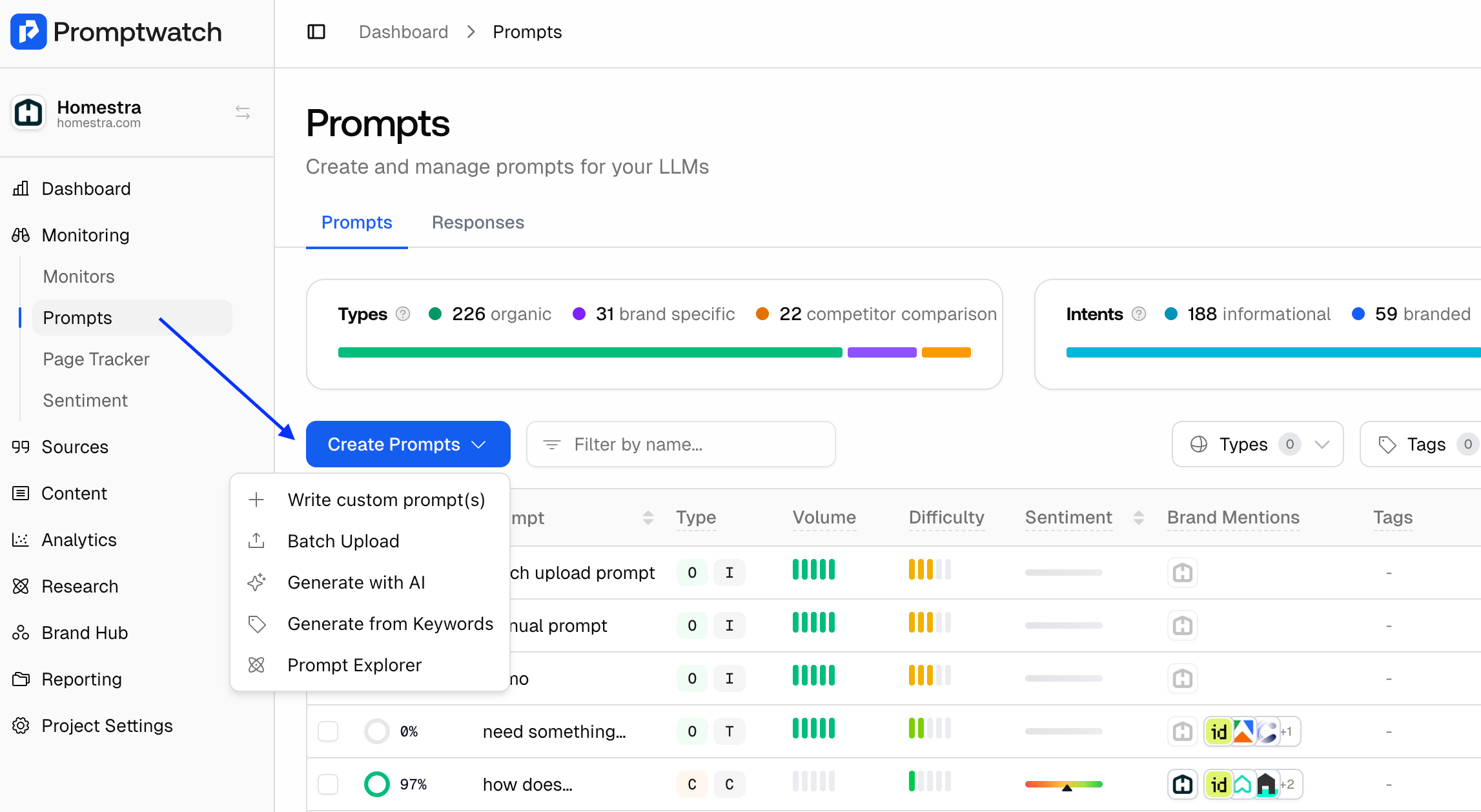
Task: Click the Intents help question icon
Action: [x=1139, y=314]
